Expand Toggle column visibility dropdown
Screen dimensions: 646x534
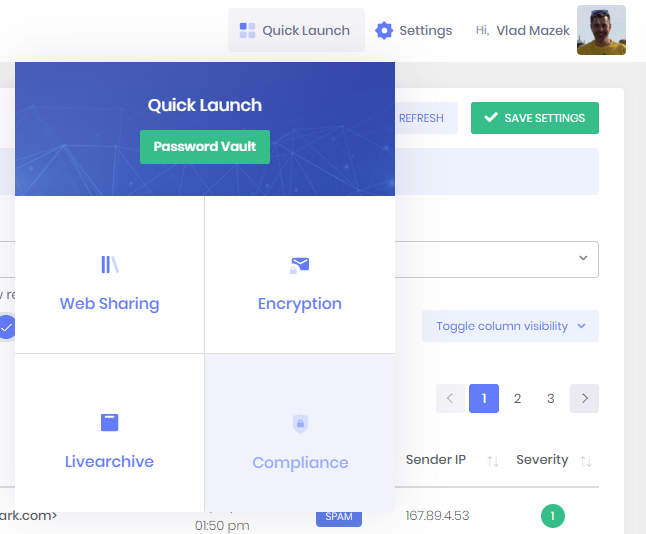(510, 326)
